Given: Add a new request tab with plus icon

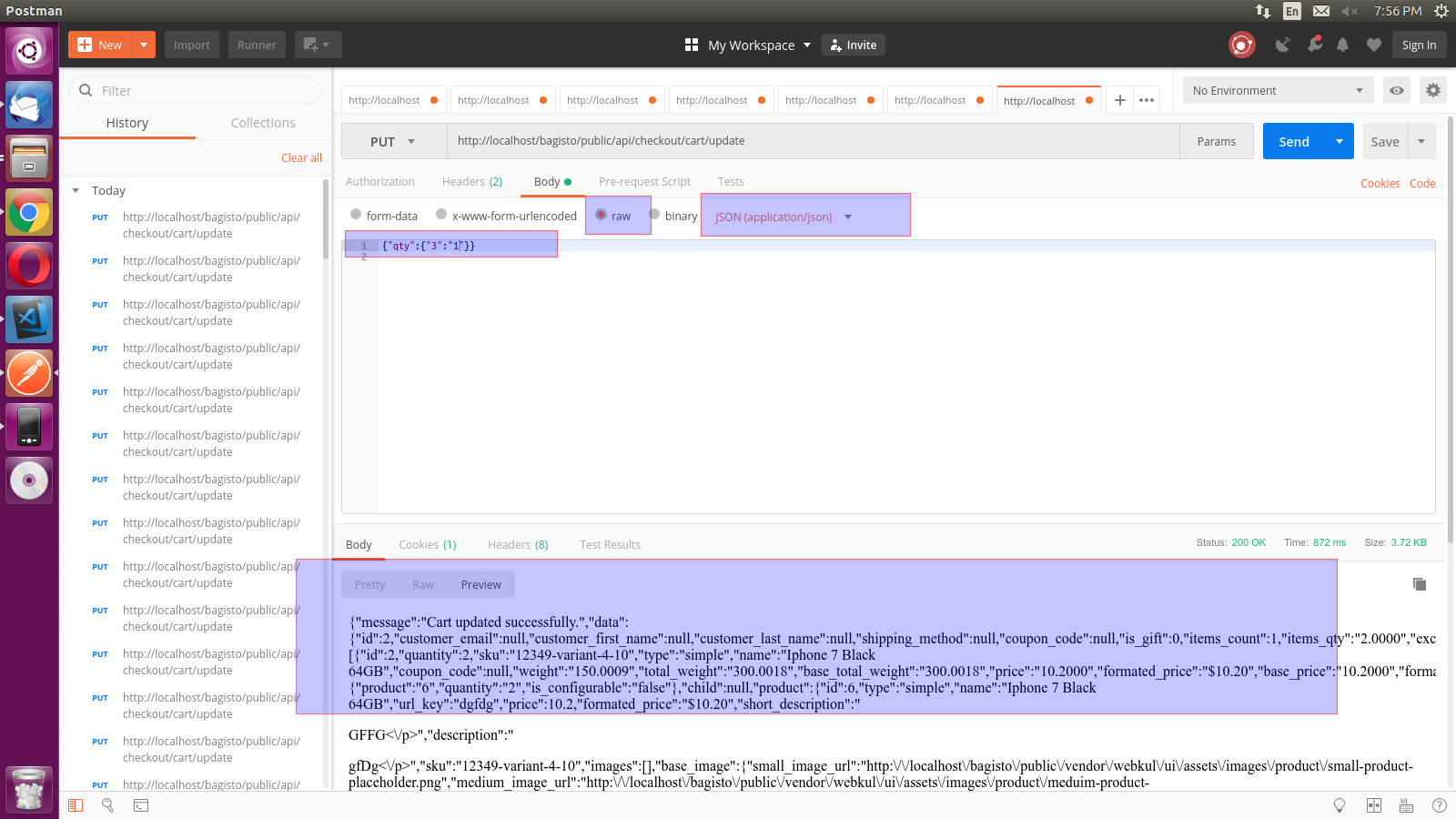Looking at the screenshot, I should point(1120,100).
